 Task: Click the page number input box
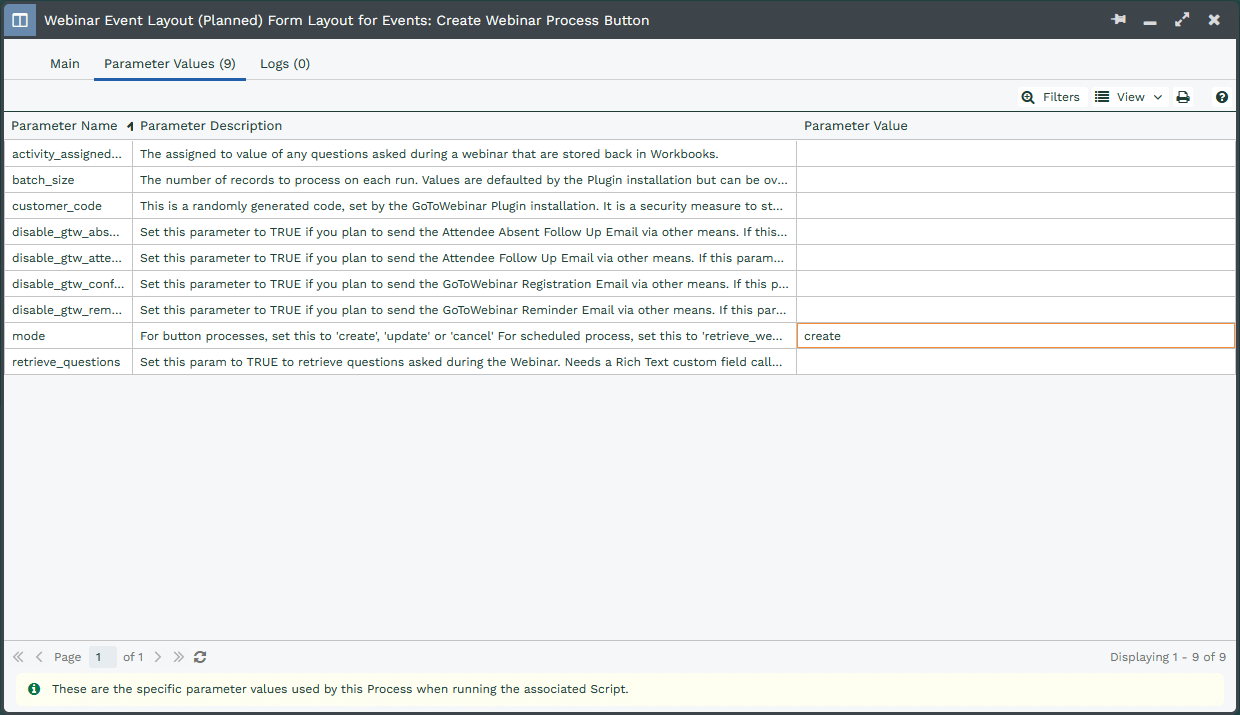coord(102,657)
